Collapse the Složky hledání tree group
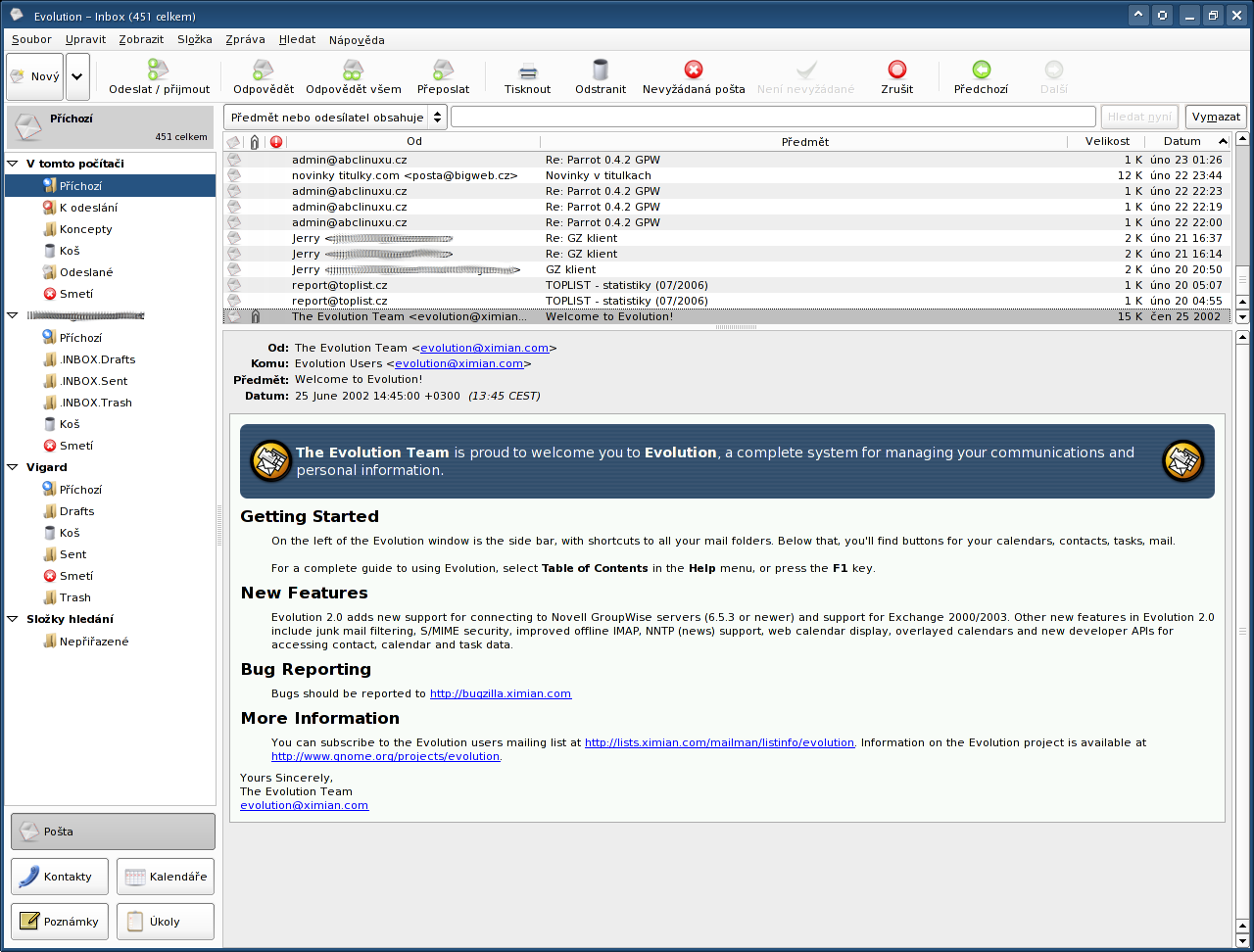 (14, 619)
